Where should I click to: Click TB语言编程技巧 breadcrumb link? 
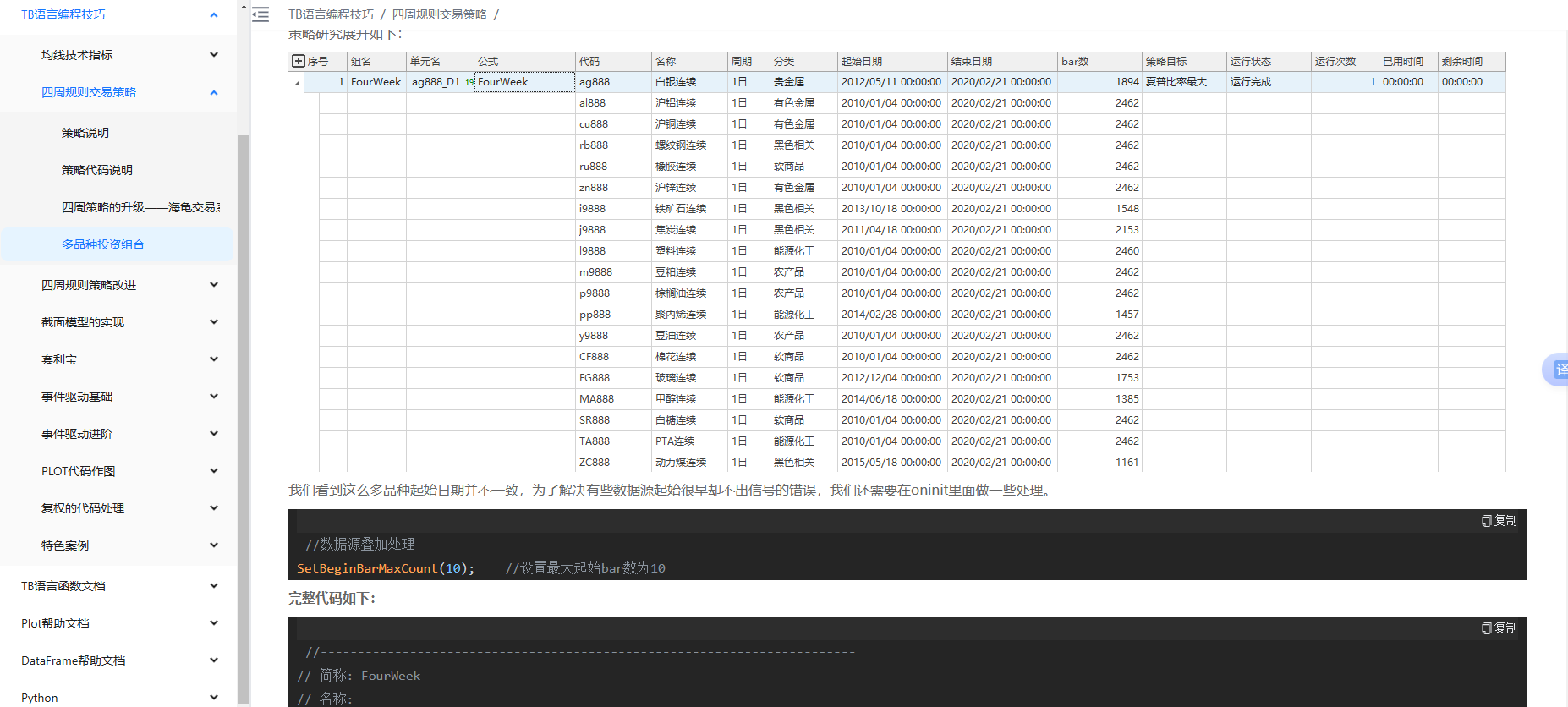(331, 14)
